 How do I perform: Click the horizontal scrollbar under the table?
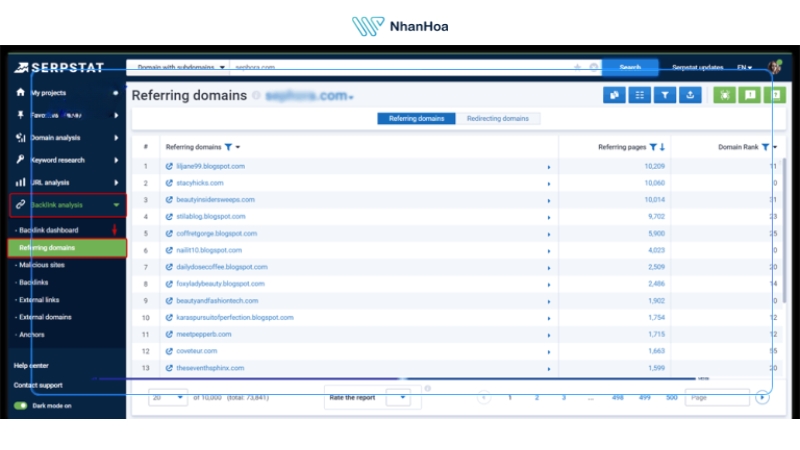pos(395,379)
